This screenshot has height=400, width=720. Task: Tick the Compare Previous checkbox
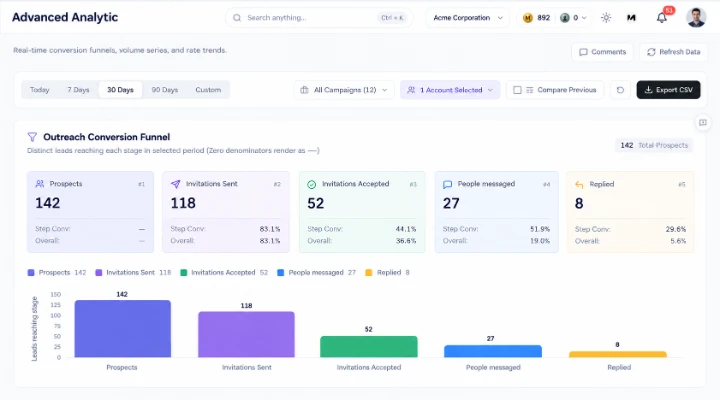point(517,90)
